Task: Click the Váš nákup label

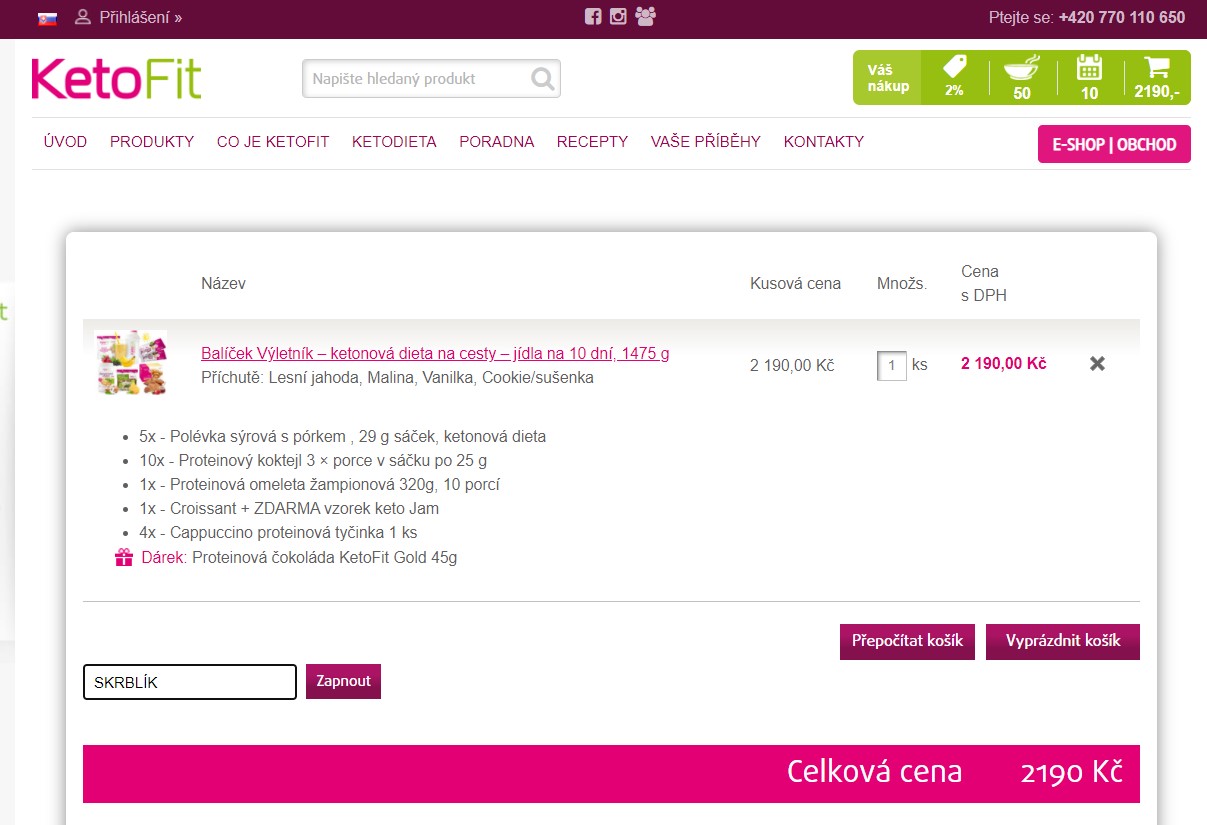Action: pos(888,78)
